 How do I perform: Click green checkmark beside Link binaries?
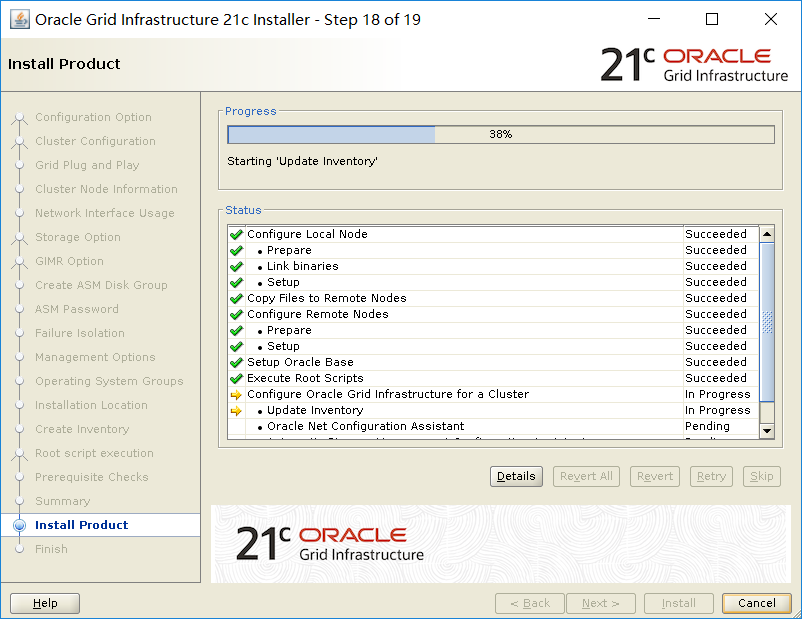pyautogui.click(x=236, y=267)
